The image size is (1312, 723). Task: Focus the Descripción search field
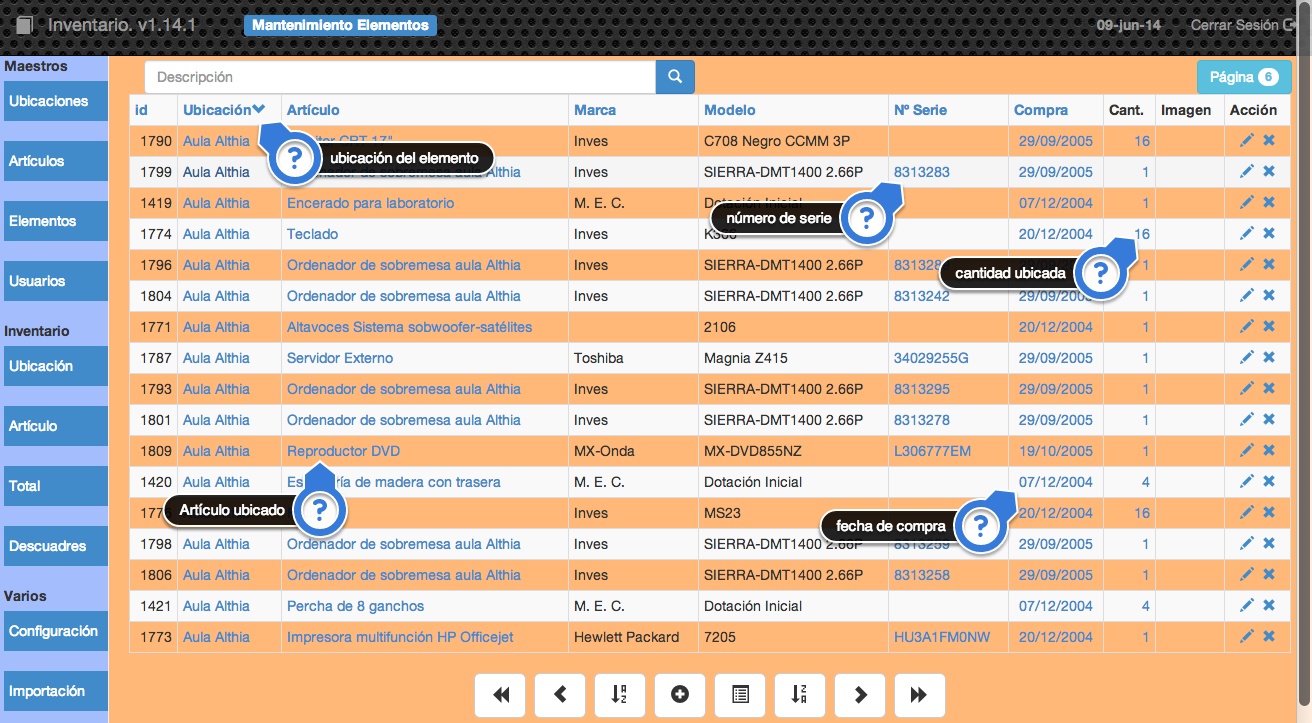point(400,77)
